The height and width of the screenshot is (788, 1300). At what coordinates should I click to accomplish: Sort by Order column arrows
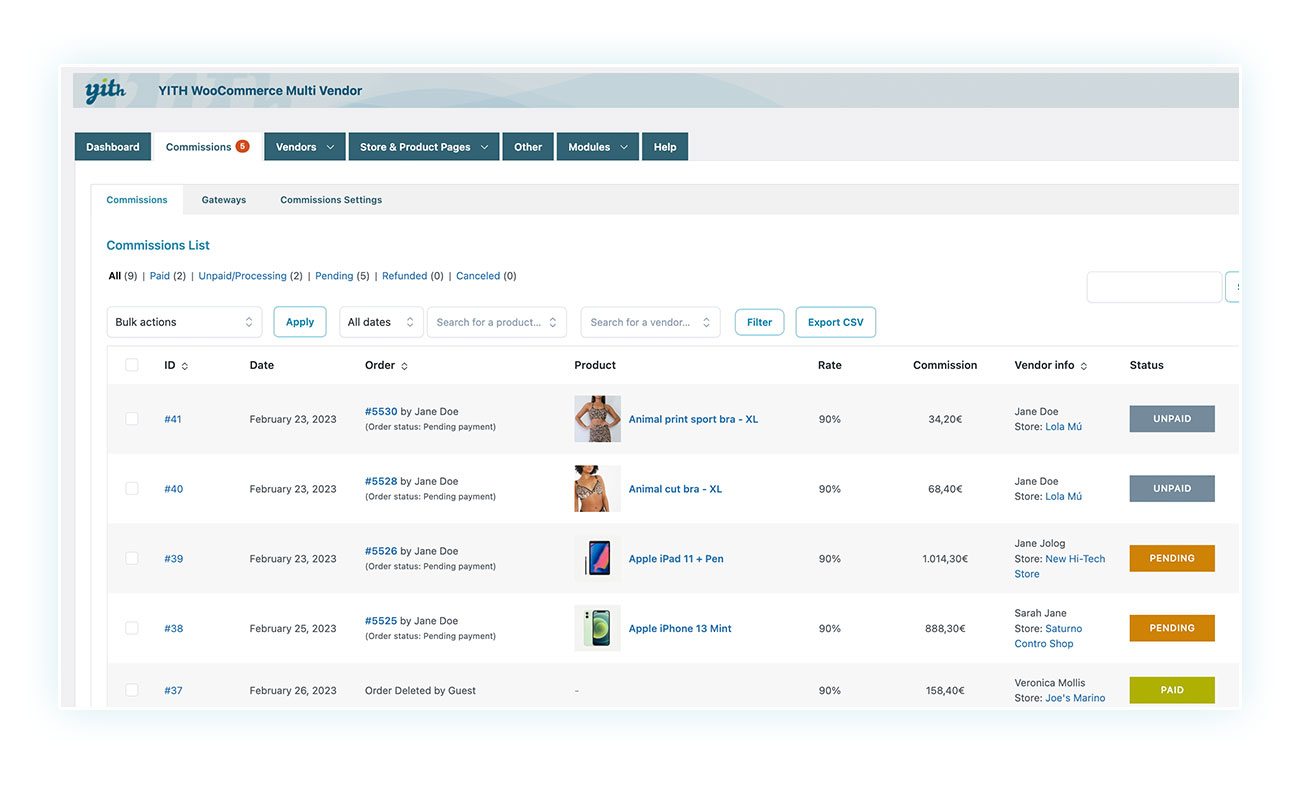404,366
